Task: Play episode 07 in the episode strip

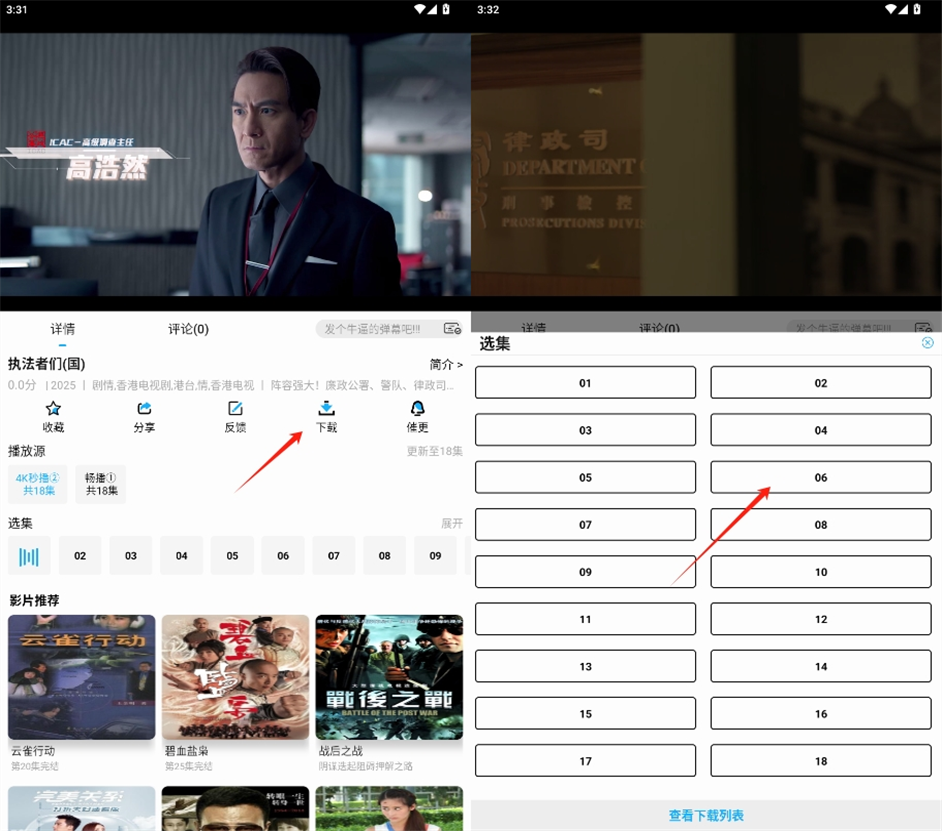Action: click(x=334, y=556)
